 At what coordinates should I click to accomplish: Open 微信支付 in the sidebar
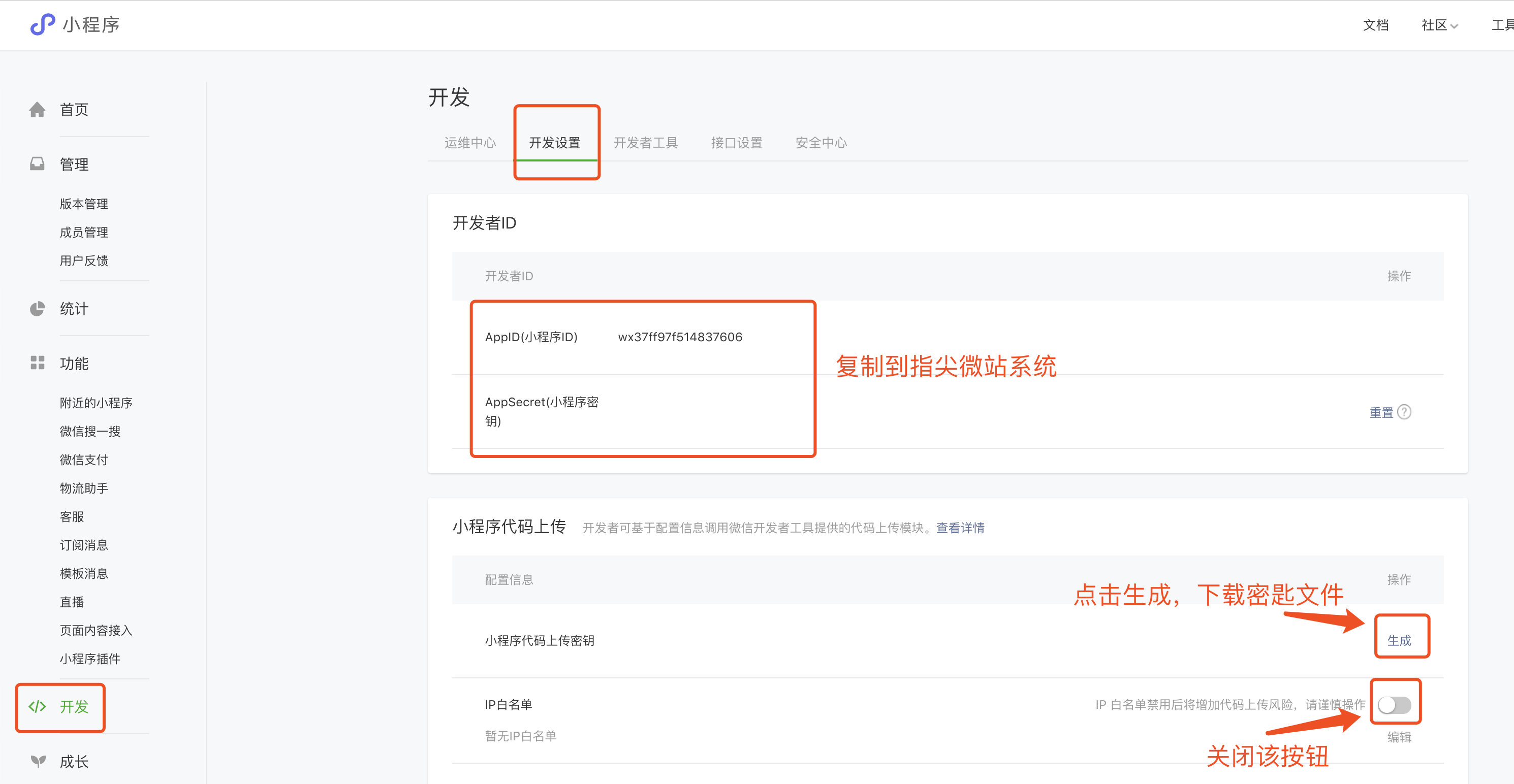83,459
